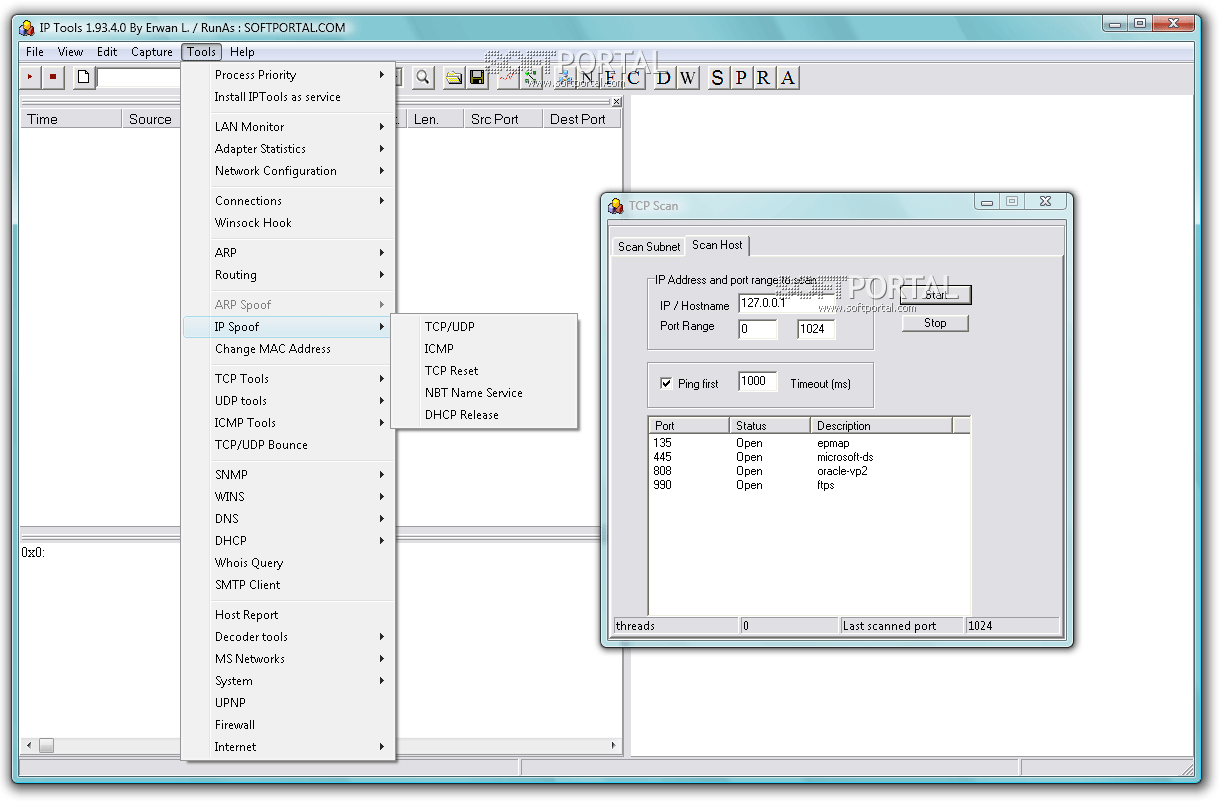The width and height of the screenshot is (1220, 805).
Task: Click the Stop button in TCP Scan
Action: click(x=935, y=323)
